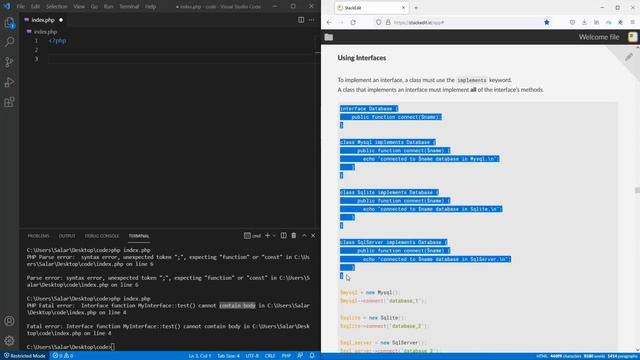Open the Help menu in VS Code
The height and width of the screenshot is (360, 640).
[x=151, y=7]
